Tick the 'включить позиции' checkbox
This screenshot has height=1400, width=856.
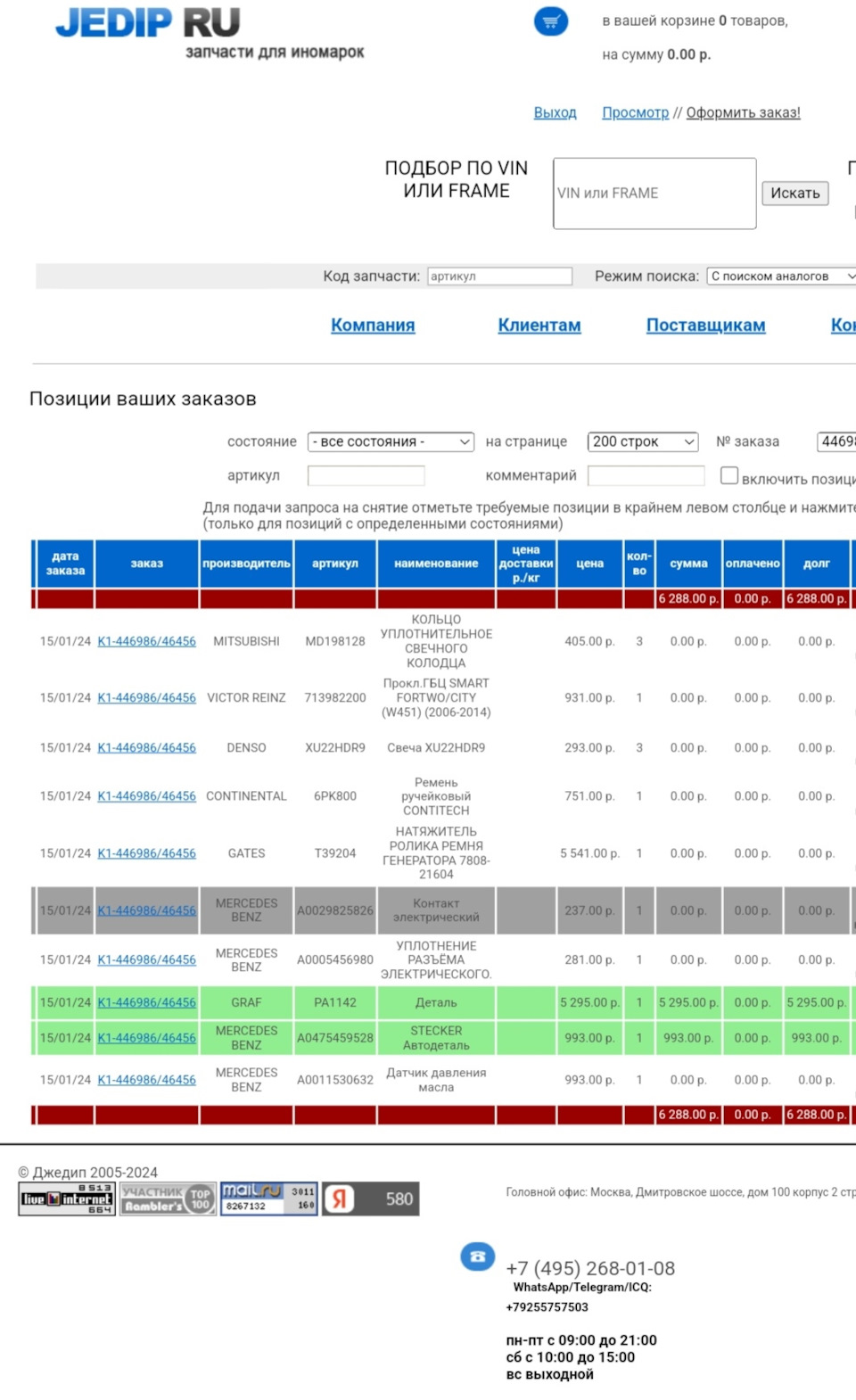pos(729,476)
